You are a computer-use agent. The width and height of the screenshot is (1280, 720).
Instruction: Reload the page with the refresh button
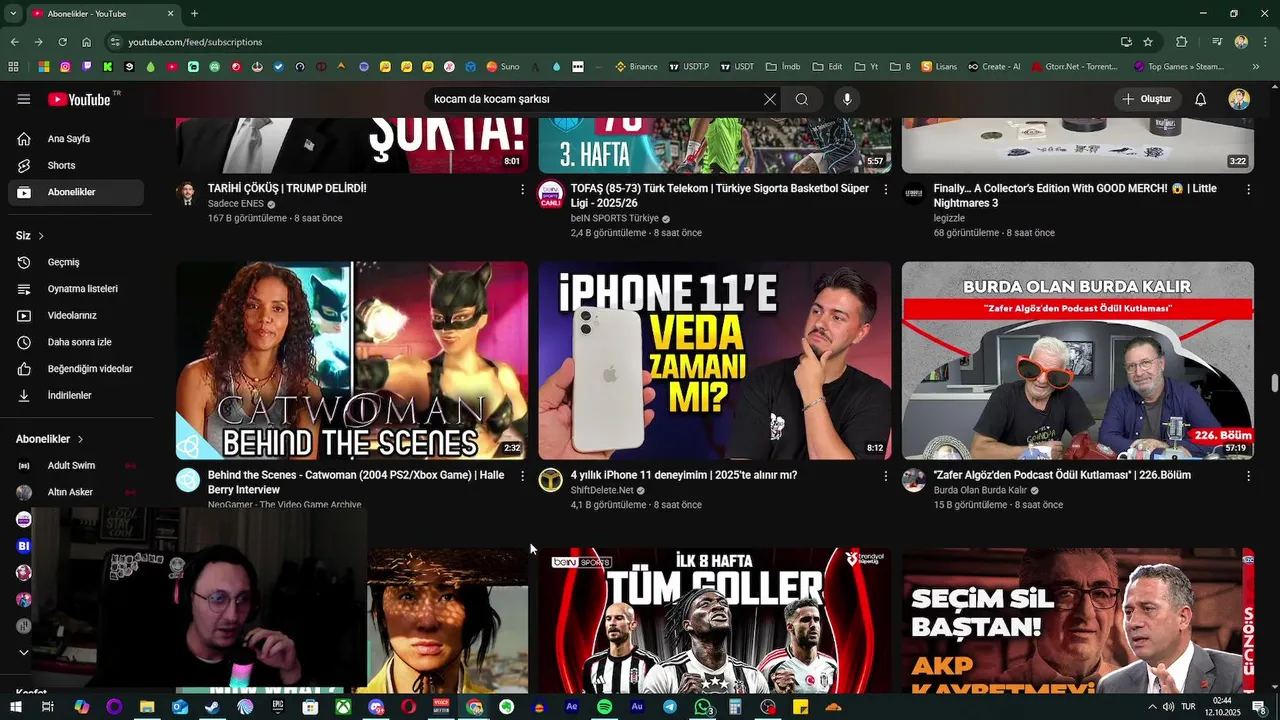62,42
